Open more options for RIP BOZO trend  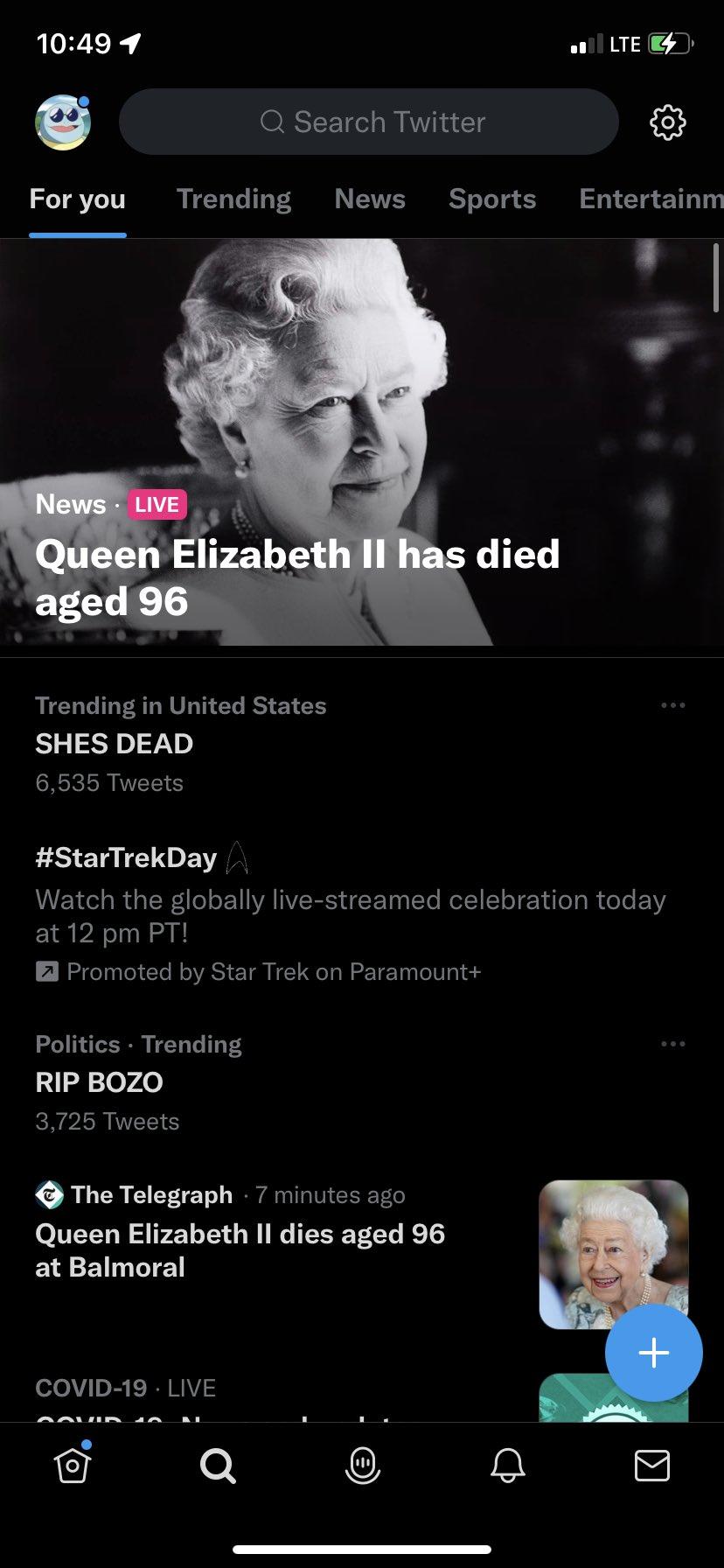coord(673,1043)
